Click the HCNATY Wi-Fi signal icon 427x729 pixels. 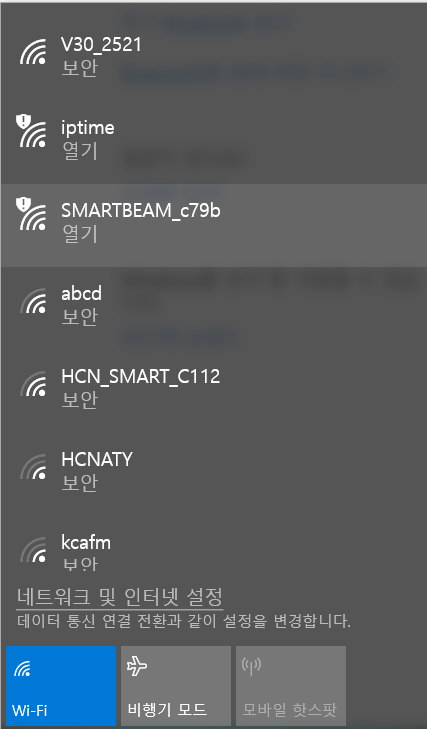33,467
